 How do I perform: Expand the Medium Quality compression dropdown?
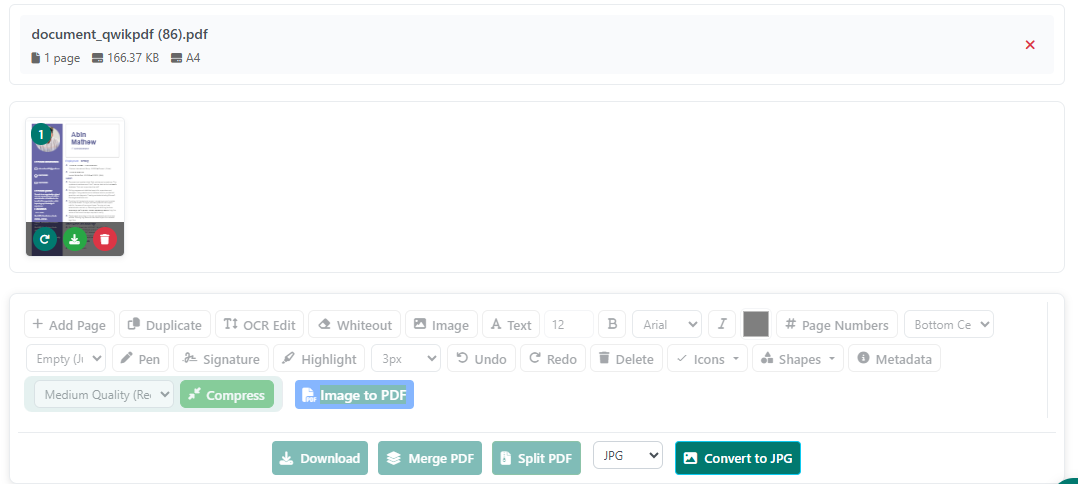(104, 395)
